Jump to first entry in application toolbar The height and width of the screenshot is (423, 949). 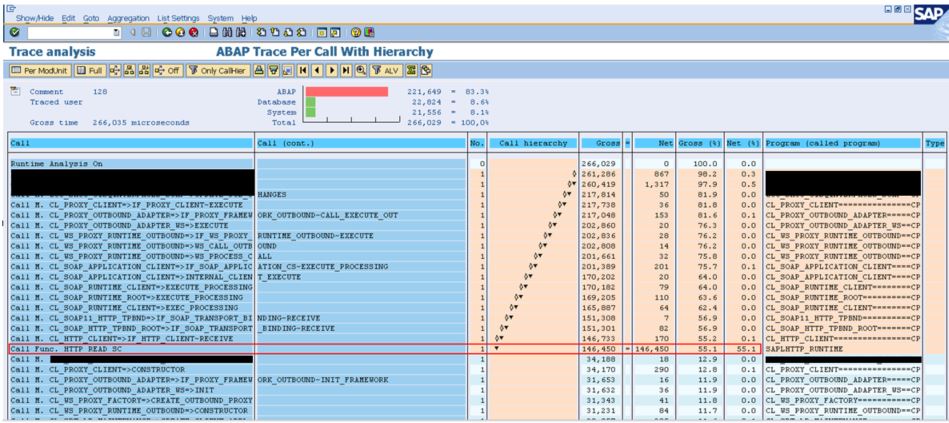pos(303,71)
